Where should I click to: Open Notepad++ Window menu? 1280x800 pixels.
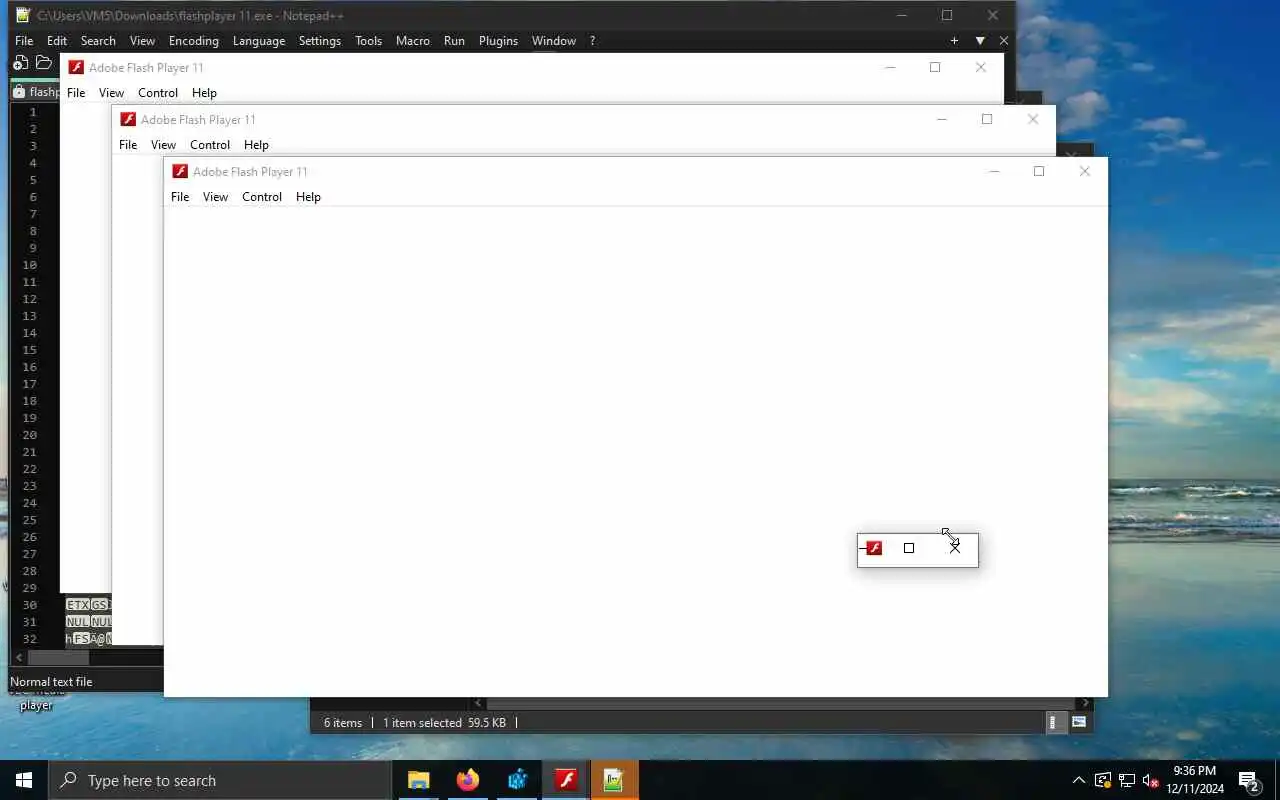click(x=554, y=41)
